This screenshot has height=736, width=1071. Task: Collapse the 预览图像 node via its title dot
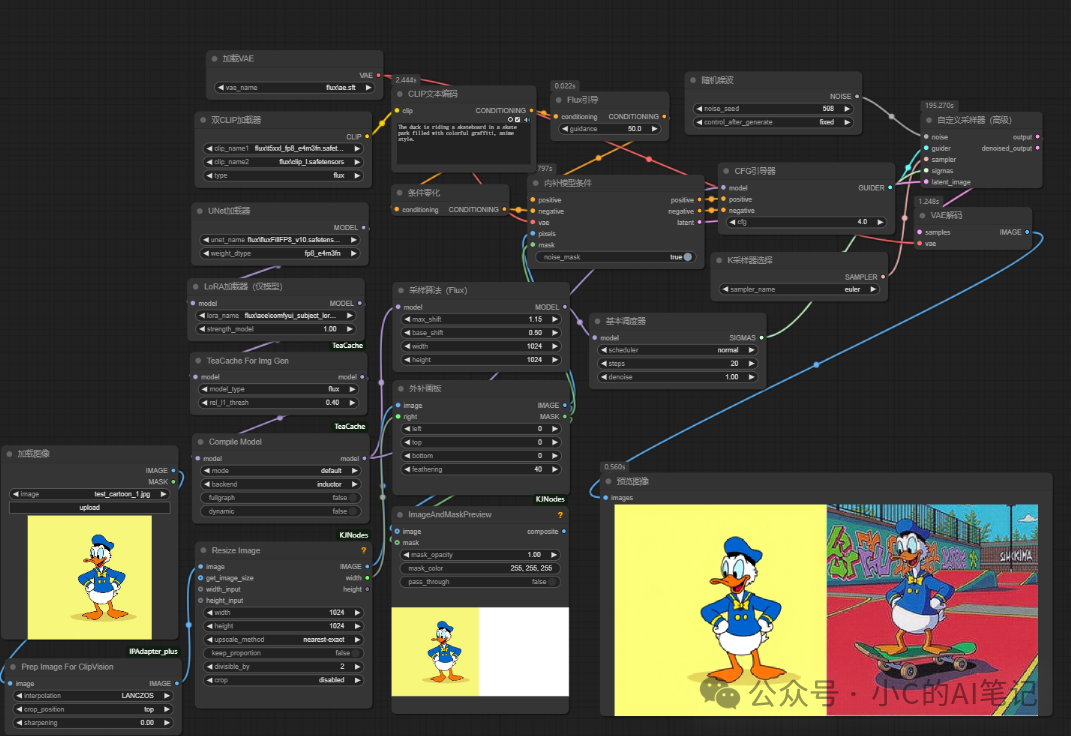(609, 481)
